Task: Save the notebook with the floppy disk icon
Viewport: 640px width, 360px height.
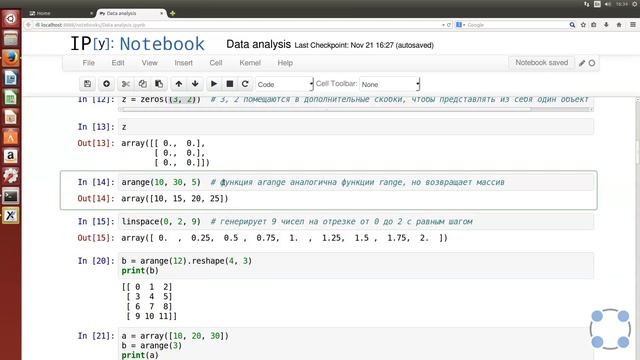Action: (x=87, y=84)
